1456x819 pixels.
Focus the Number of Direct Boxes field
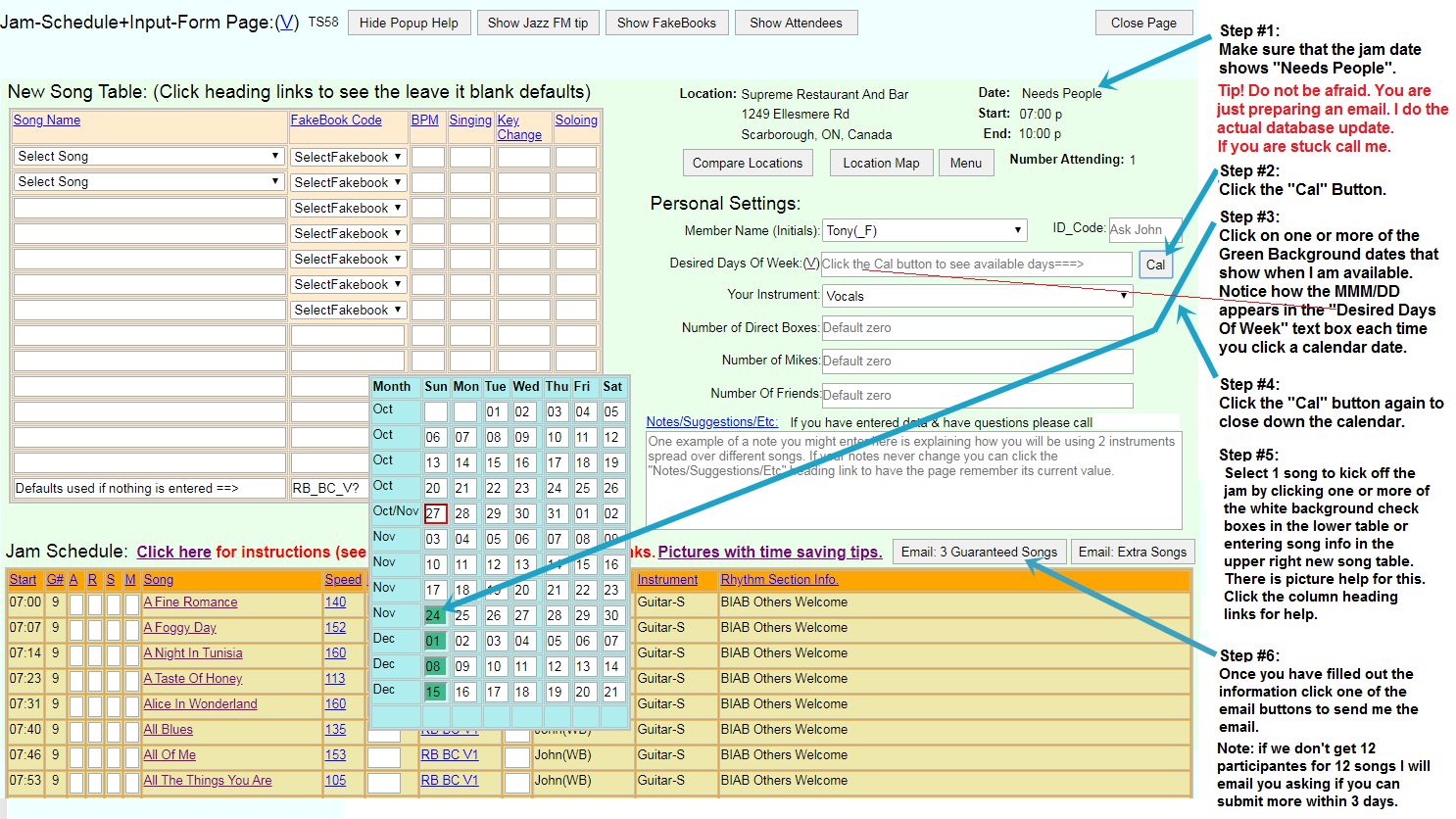point(977,328)
